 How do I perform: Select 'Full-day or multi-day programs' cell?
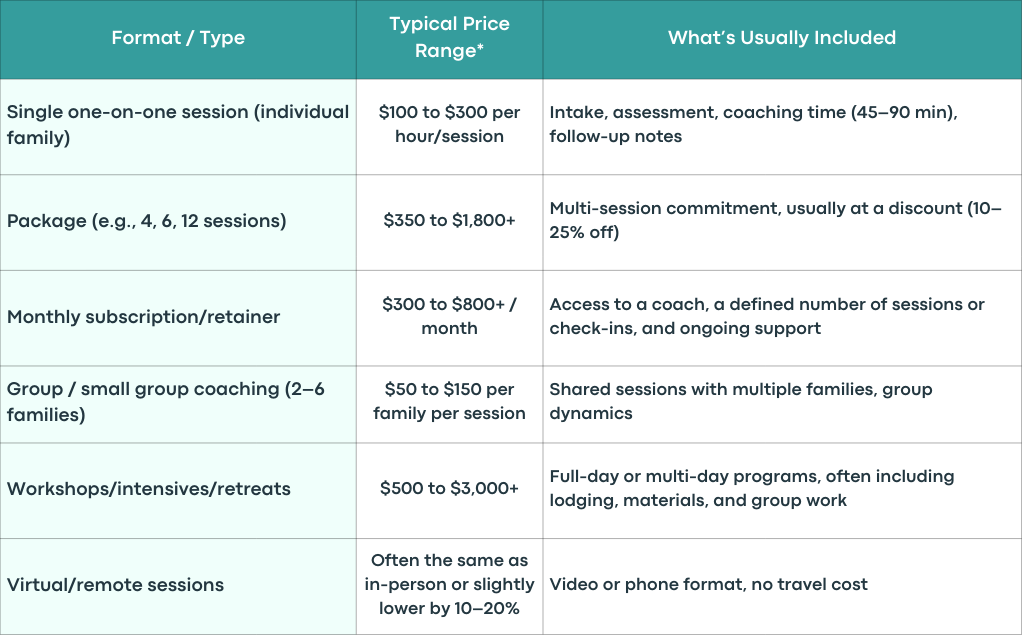[x=782, y=491]
